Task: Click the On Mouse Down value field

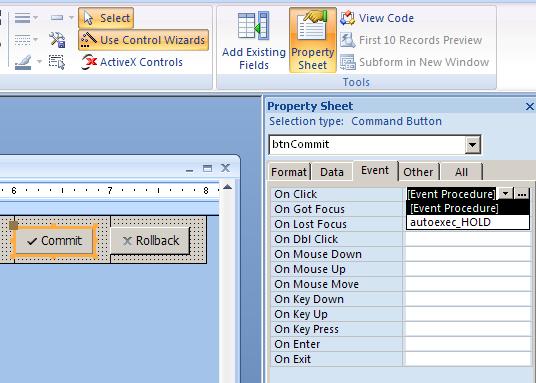Action: [x=467, y=254]
